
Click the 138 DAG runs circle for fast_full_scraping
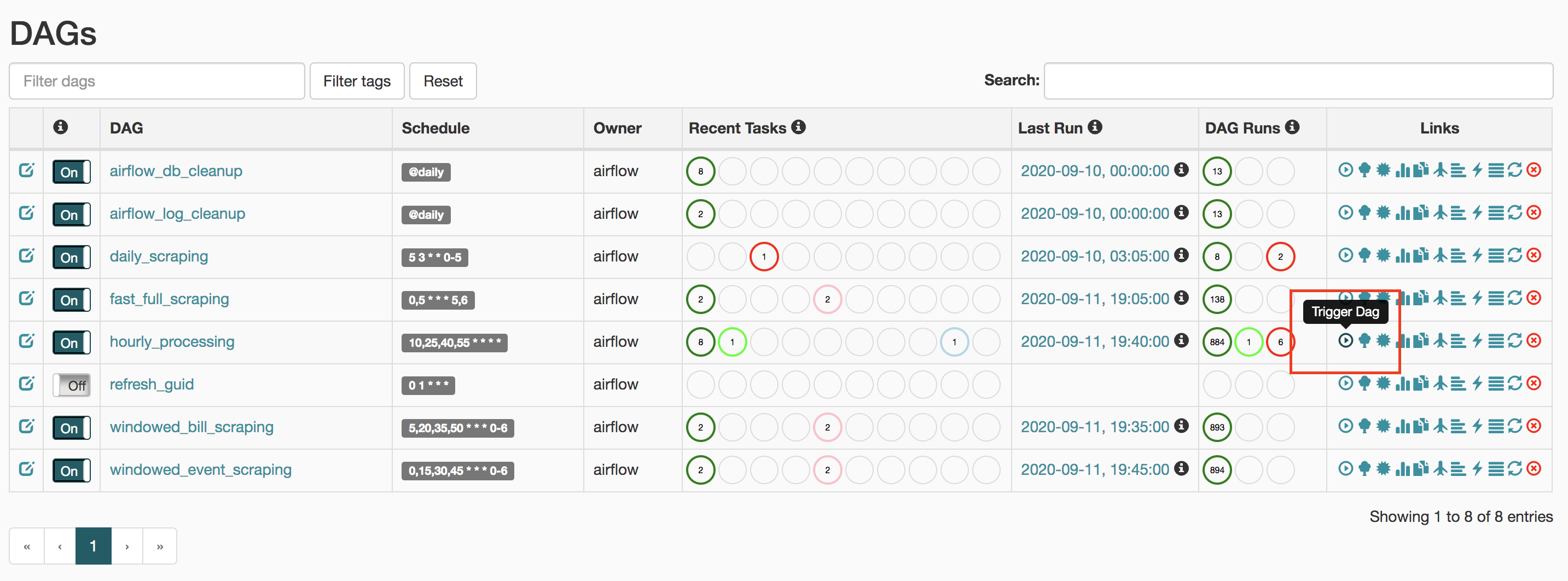click(x=1217, y=299)
